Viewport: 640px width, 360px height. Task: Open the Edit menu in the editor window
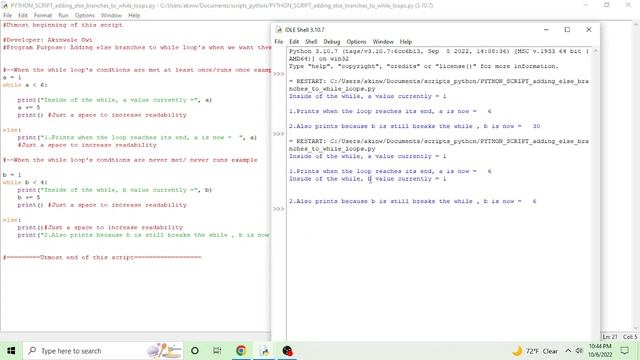pyautogui.click(x=23, y=15)
